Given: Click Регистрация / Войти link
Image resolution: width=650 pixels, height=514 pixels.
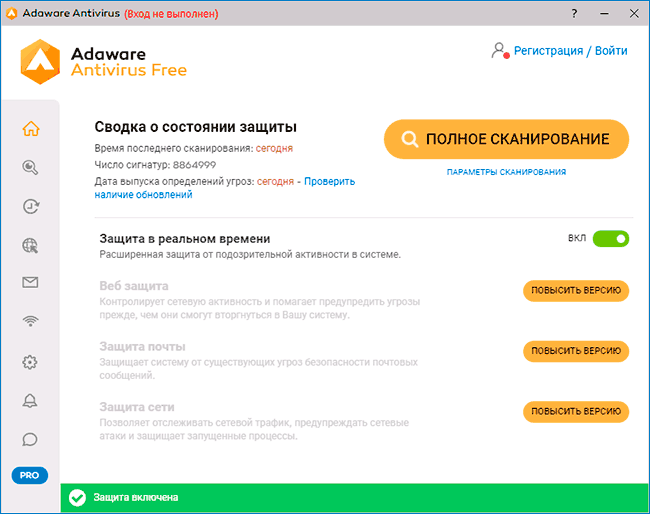Looking at the screenshot, I should (x=570, y=51).
